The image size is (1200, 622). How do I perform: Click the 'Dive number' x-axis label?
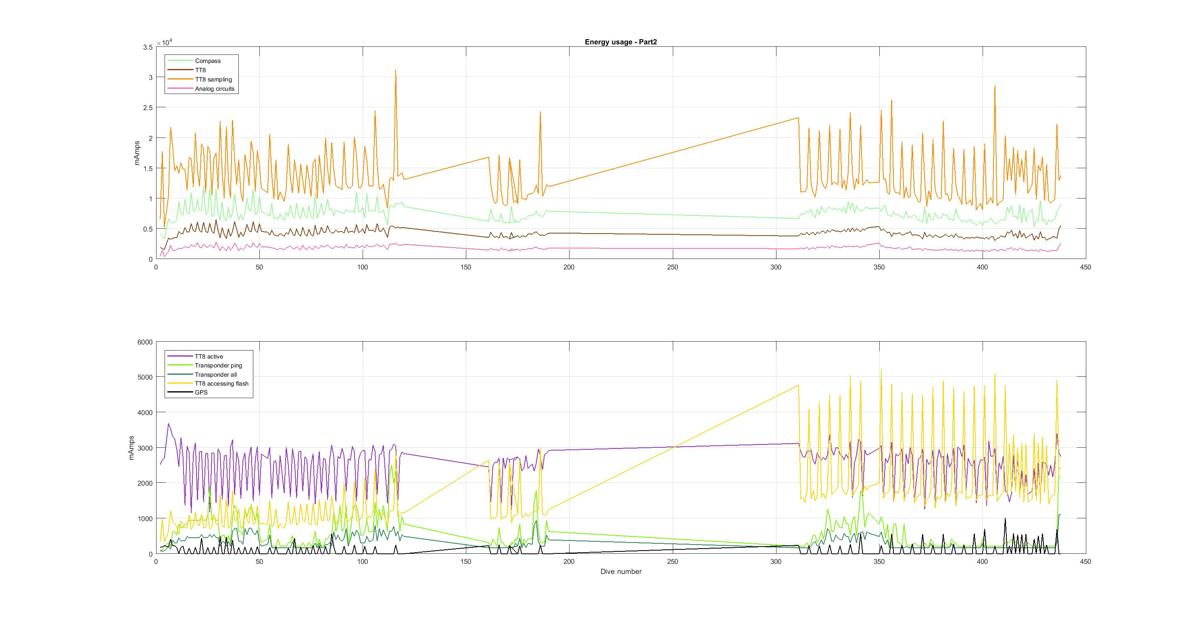pyautogui.click(x=620, y=572)
